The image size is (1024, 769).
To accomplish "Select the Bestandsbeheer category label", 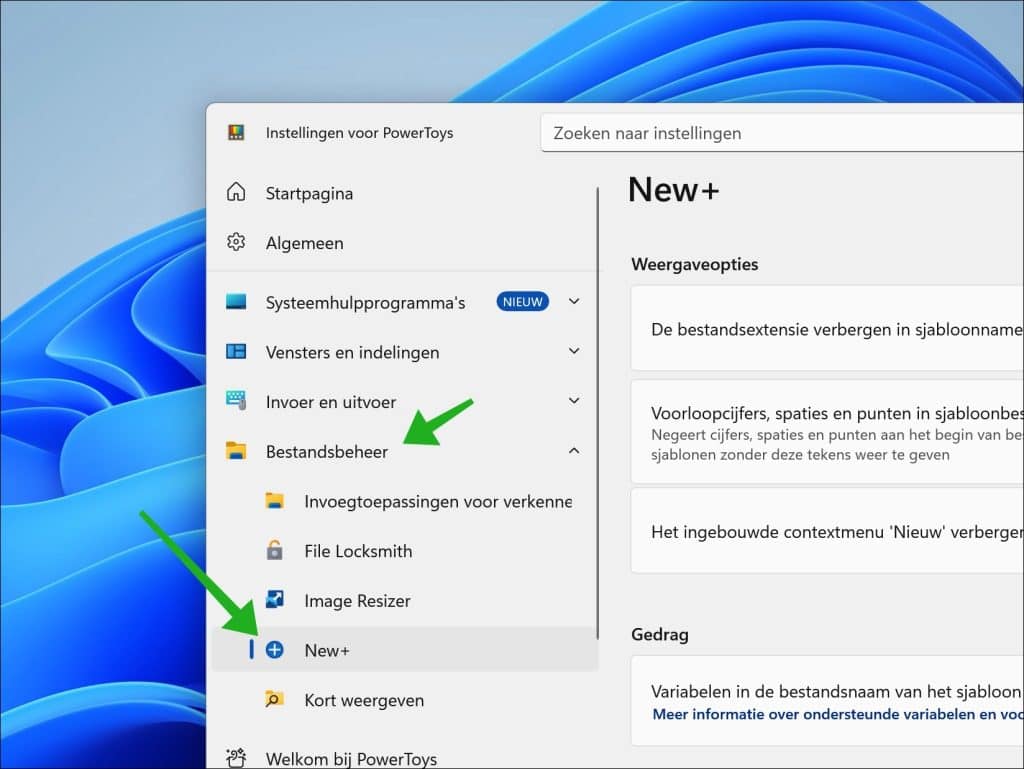I will click(x=327, y=452).
